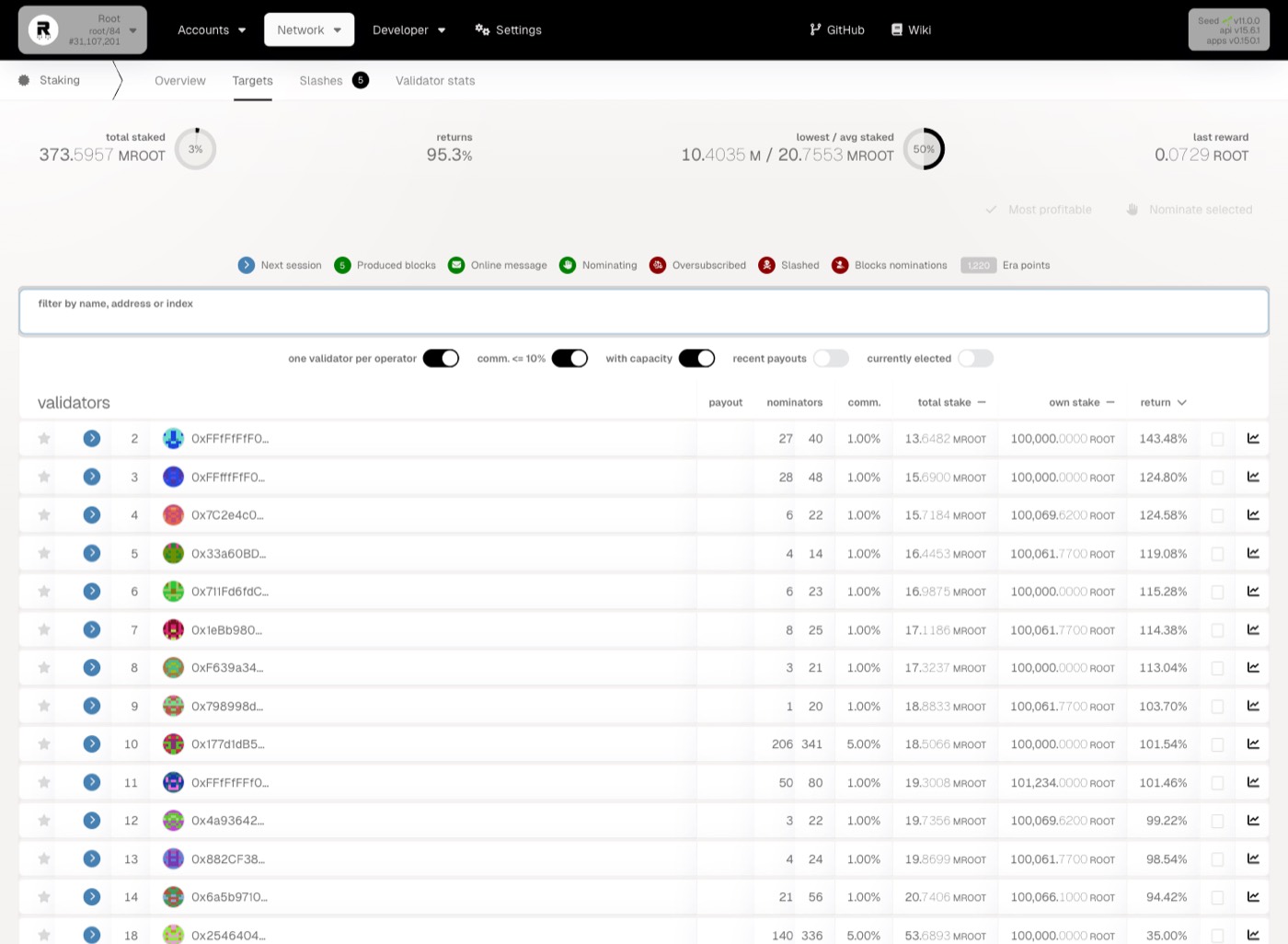This screenshot has width=1288, height=944.
Task: Sort by return column
Action: [1163, 403]
